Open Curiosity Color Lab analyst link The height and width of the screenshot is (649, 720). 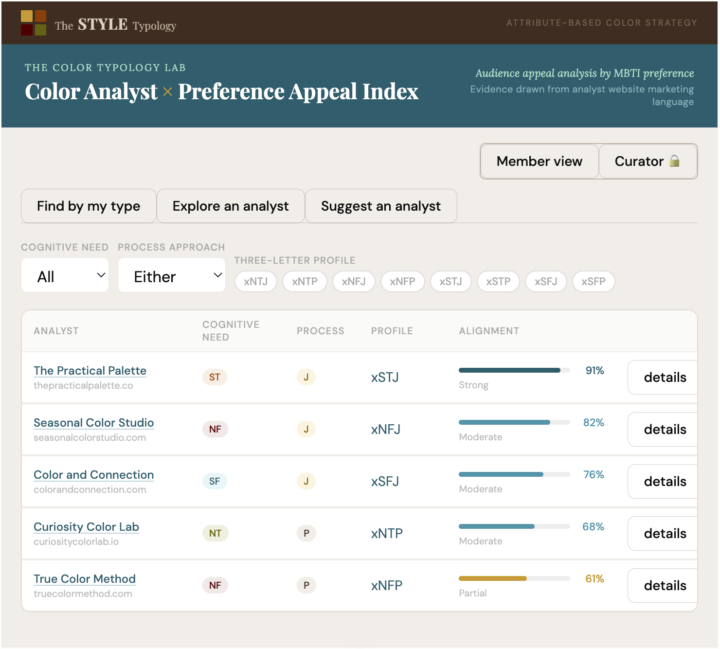86,527
